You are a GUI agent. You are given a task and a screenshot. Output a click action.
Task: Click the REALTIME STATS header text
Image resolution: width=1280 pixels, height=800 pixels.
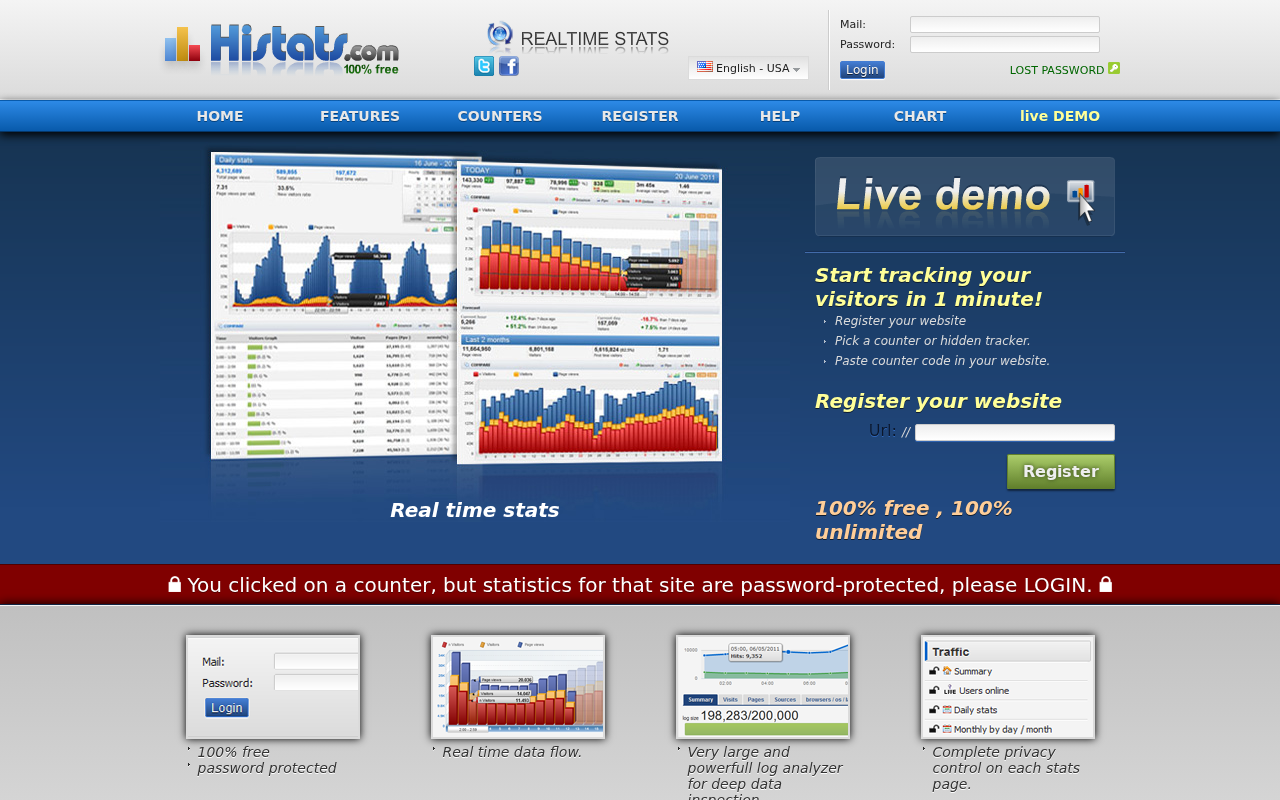click(595, 40)
